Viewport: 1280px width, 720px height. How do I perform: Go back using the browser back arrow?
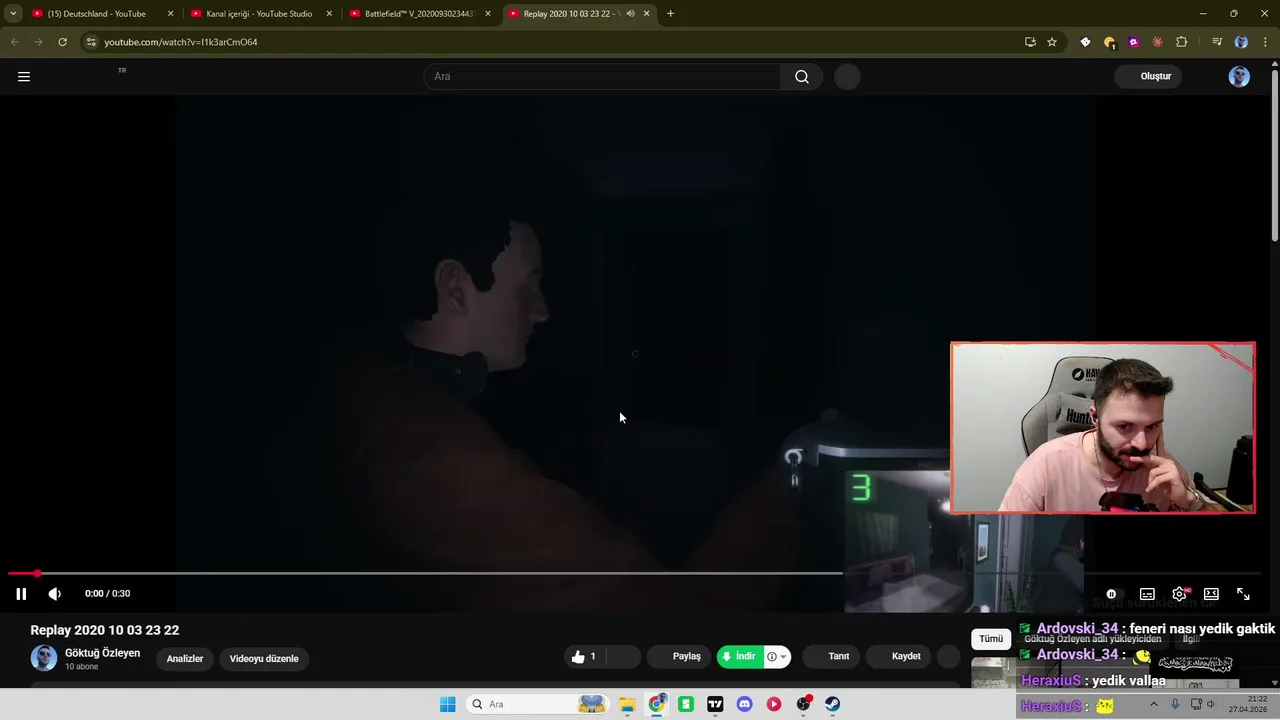14,42
